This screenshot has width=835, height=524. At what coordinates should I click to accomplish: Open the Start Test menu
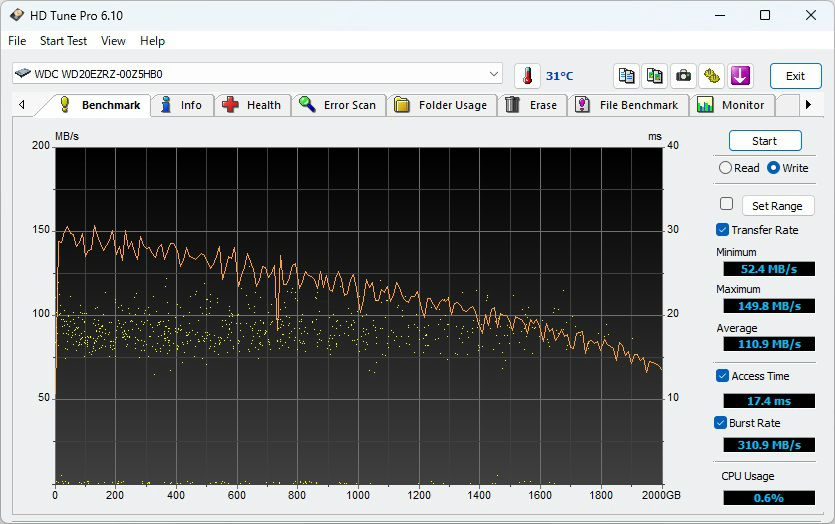click(x=63, y=41)
